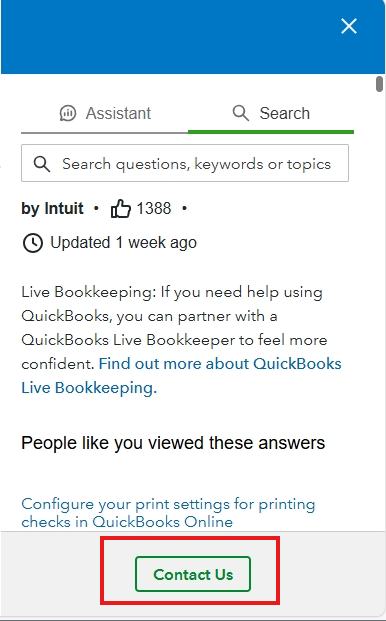Image resolution: width=386 pixels, height=621 pixels.
Task: Close the help panel with the X
Action: [x=349, y=27]
